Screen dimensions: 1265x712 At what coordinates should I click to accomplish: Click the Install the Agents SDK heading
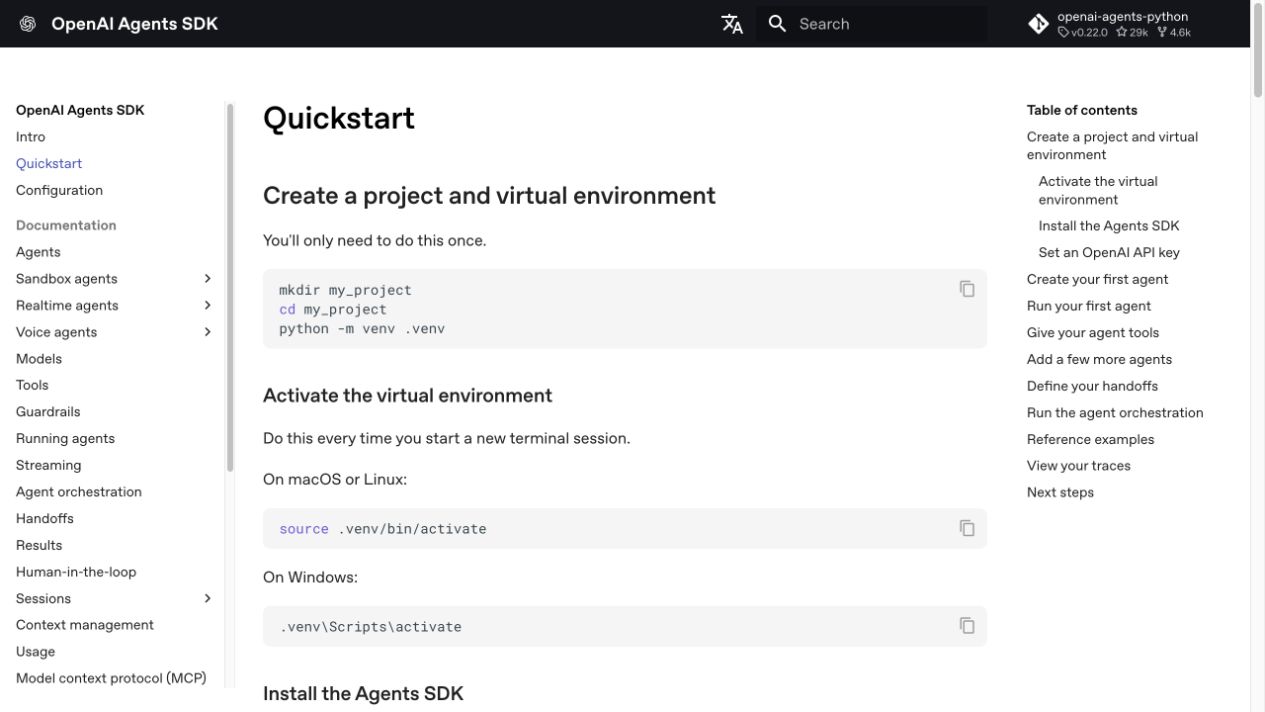coord(363,693)
